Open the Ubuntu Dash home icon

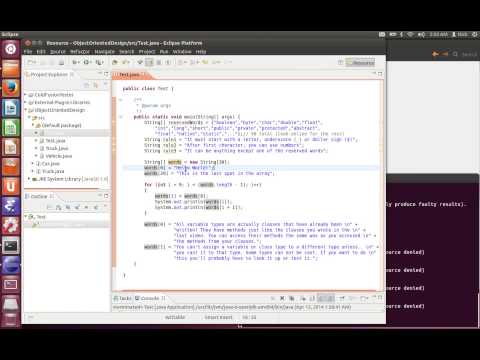(x=10, y=49)
